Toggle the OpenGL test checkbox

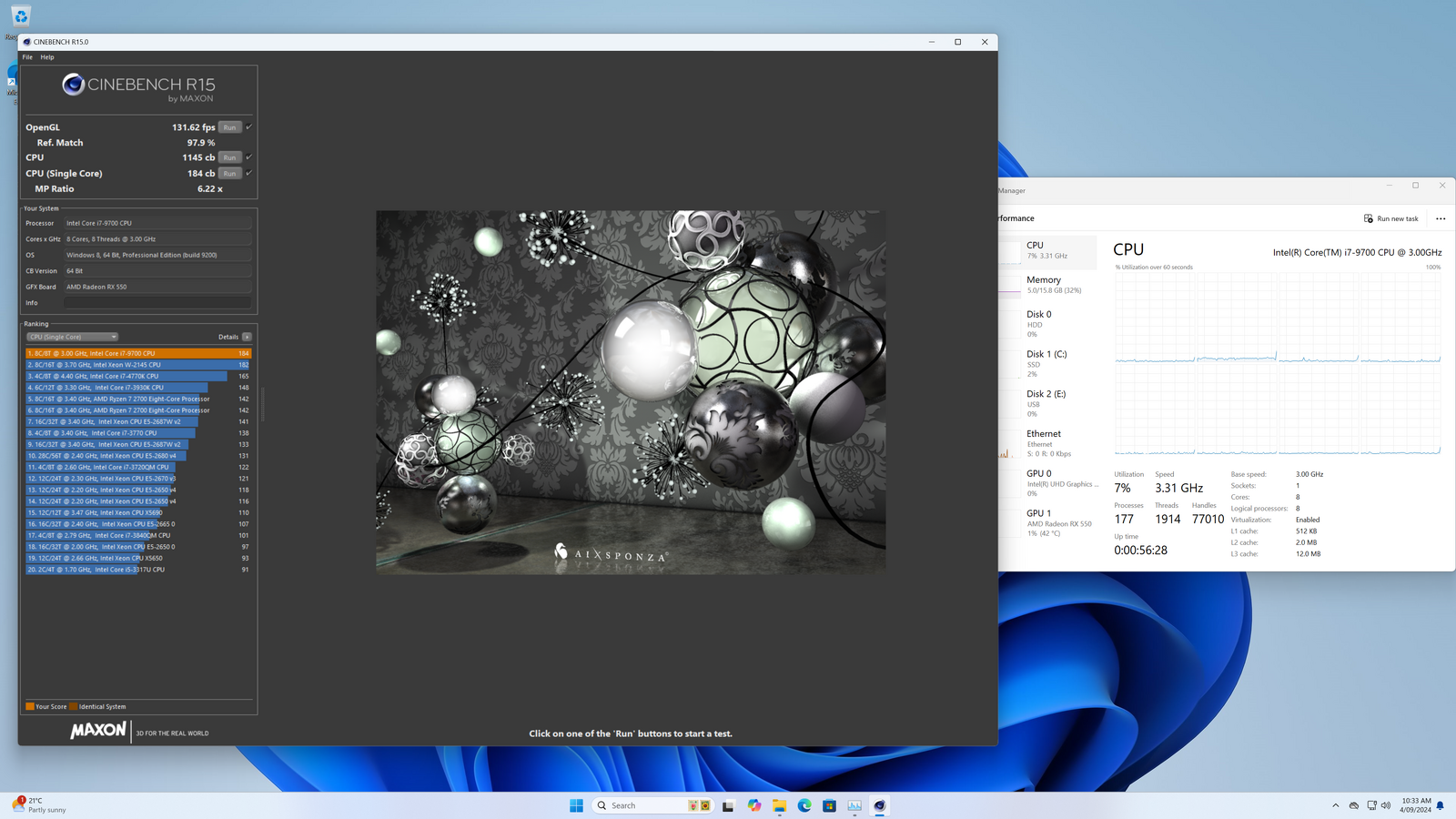(248, 127)
